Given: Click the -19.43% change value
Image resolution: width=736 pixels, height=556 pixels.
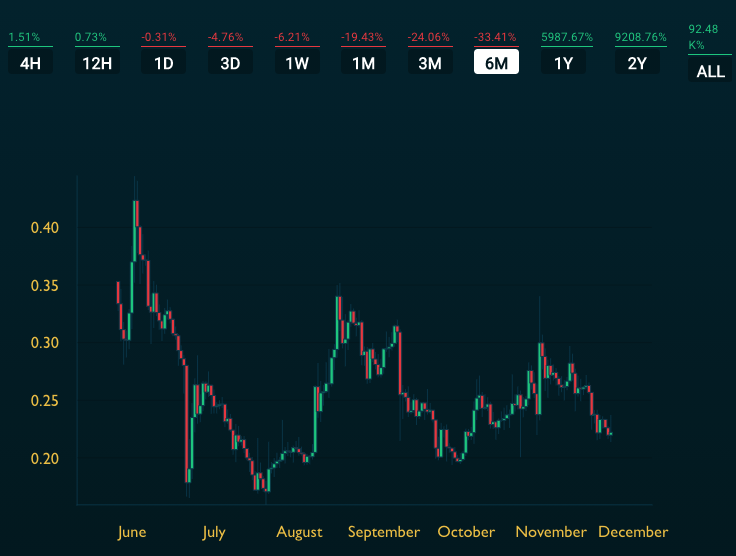Looking at the screenshot, I should 362,37.
